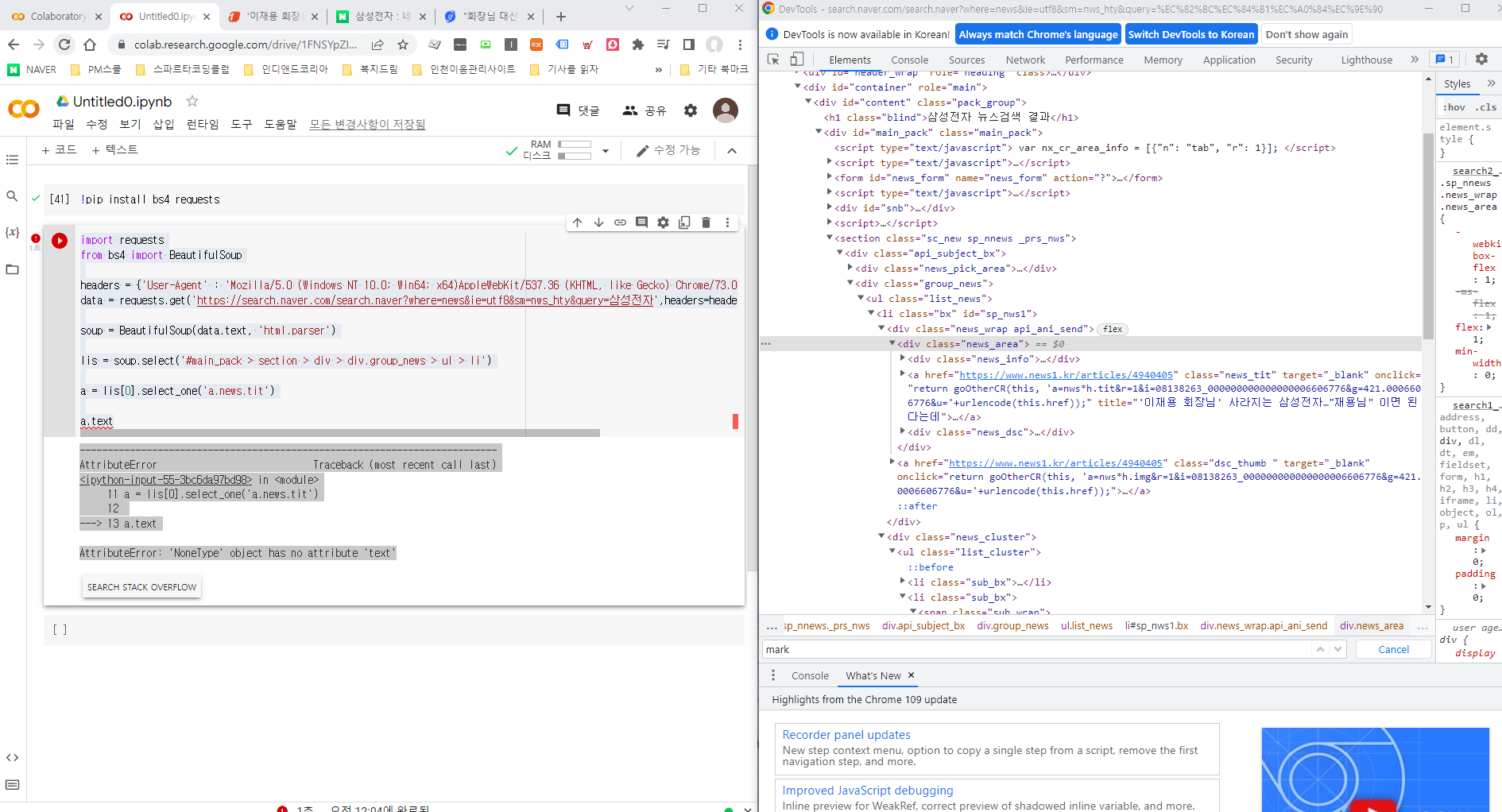Screen dimensions: 1502x812
Task: Toggle Chrome side panel icon
Action: coord(689,44)
